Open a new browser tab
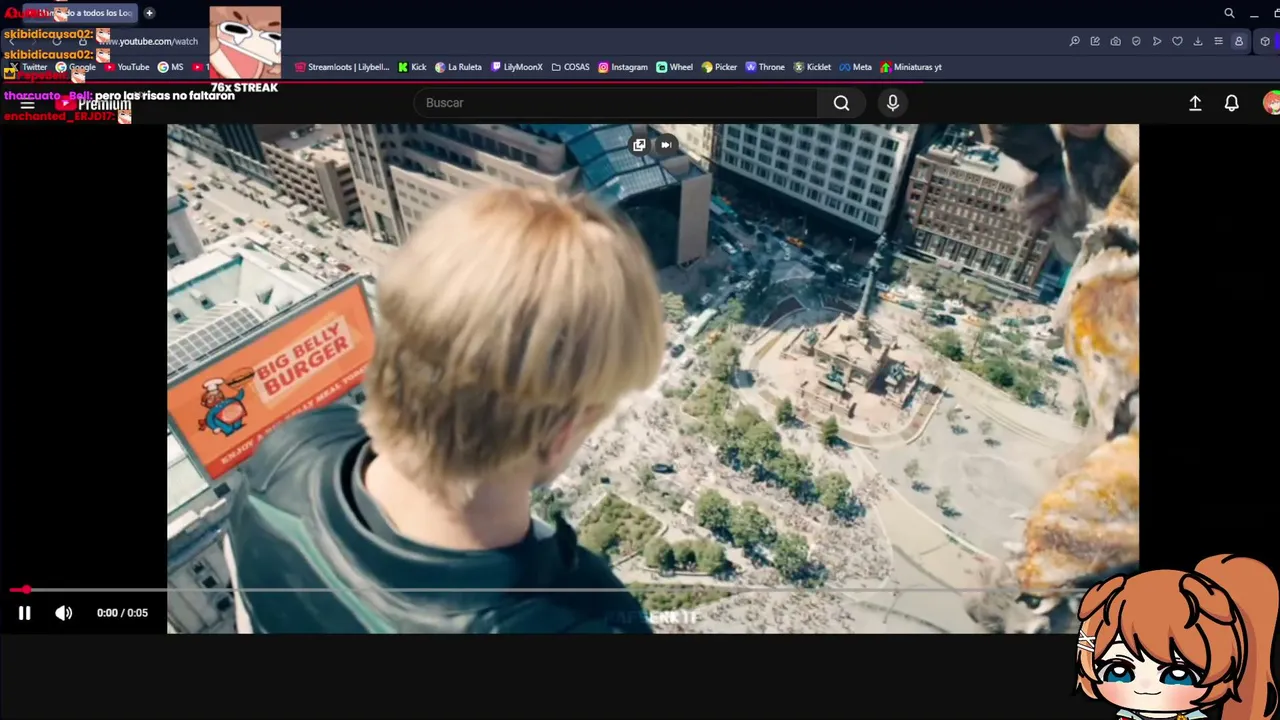1280x720 pixels. click(x=149, y=13)
